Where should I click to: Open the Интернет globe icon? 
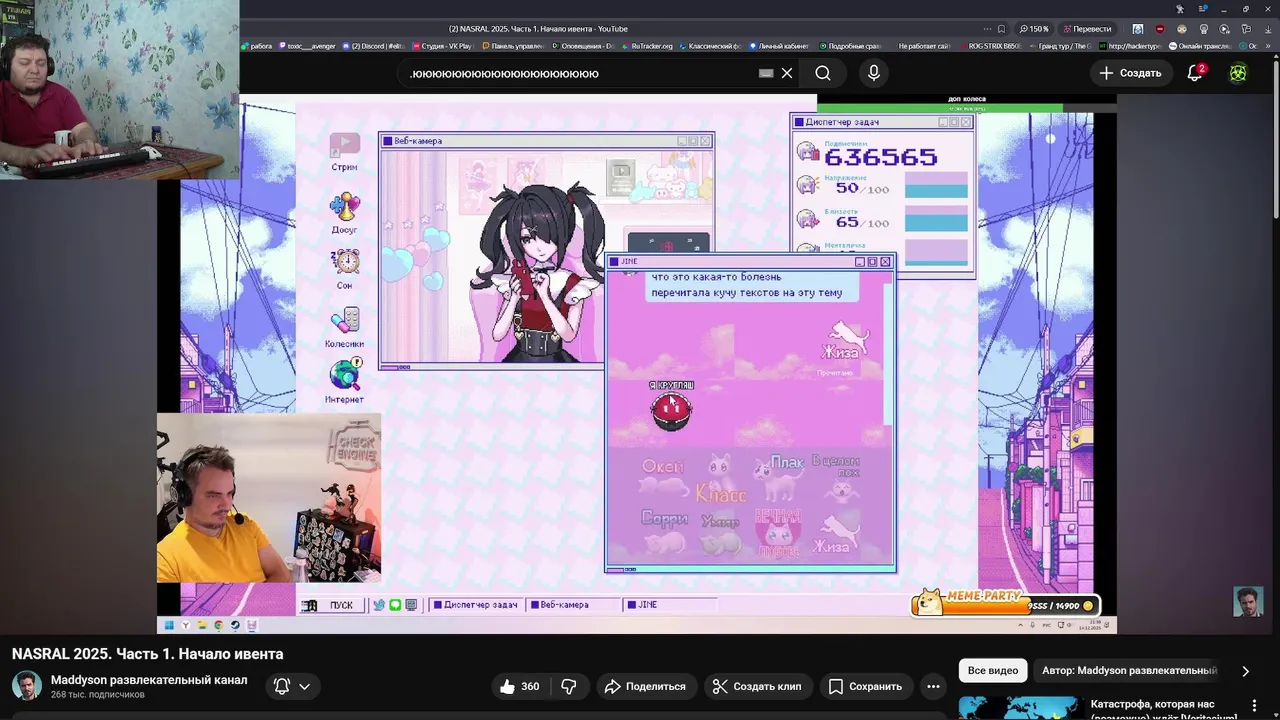coord(344,381)
